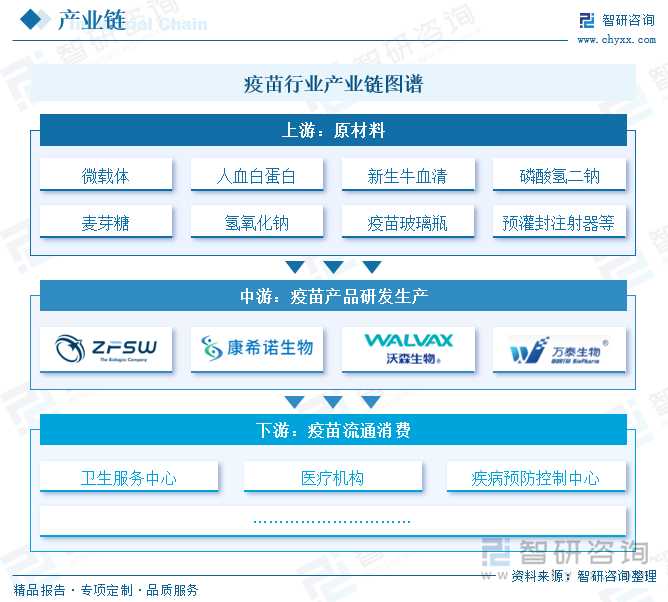This screenshot has height=602, width=668.
Task: Click the middle down arrow below upstream section
Action: click(x=333, y=267)
